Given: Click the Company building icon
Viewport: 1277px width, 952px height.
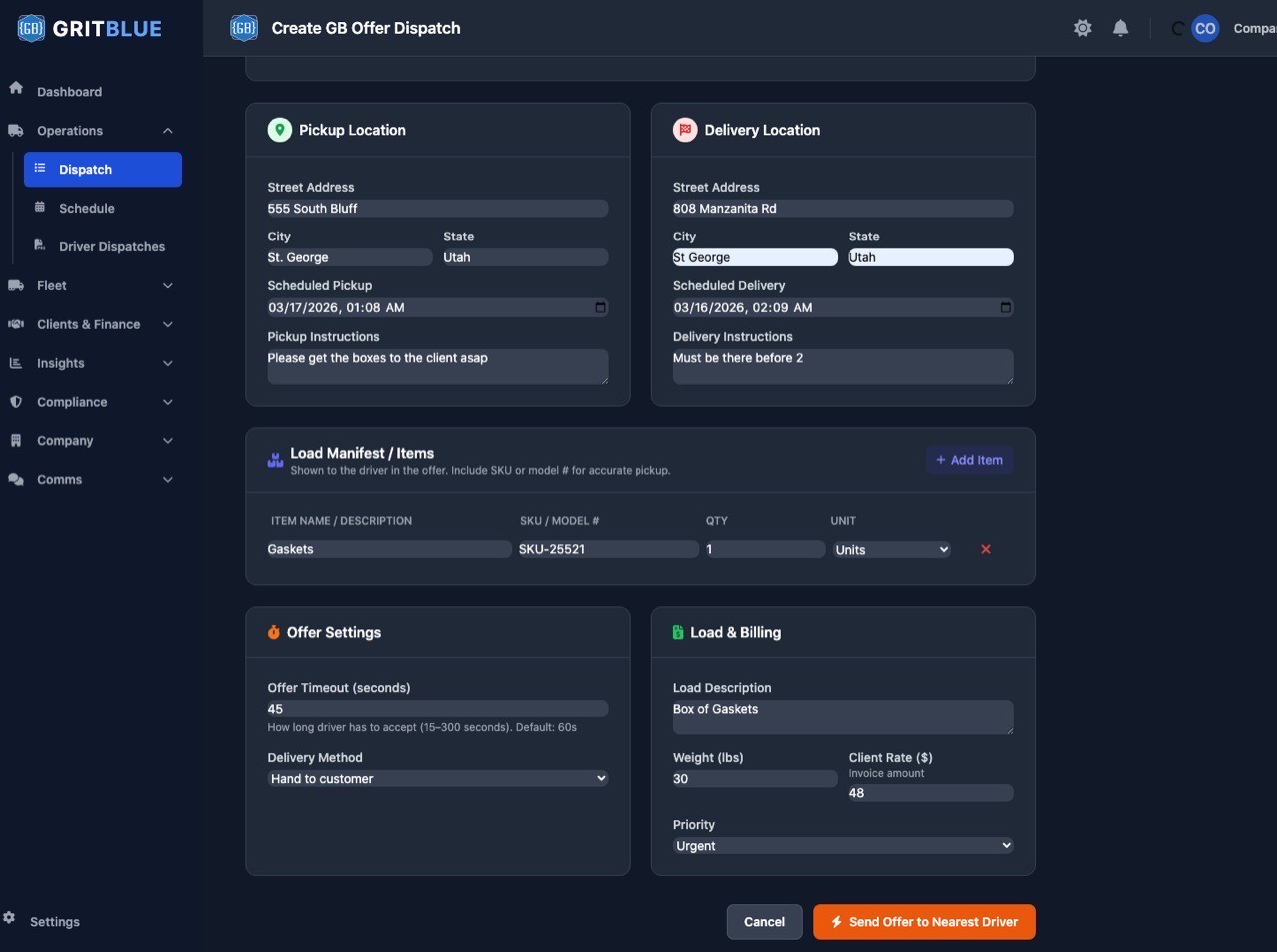Looking at the screenshot, I should [x=16, y=440].
